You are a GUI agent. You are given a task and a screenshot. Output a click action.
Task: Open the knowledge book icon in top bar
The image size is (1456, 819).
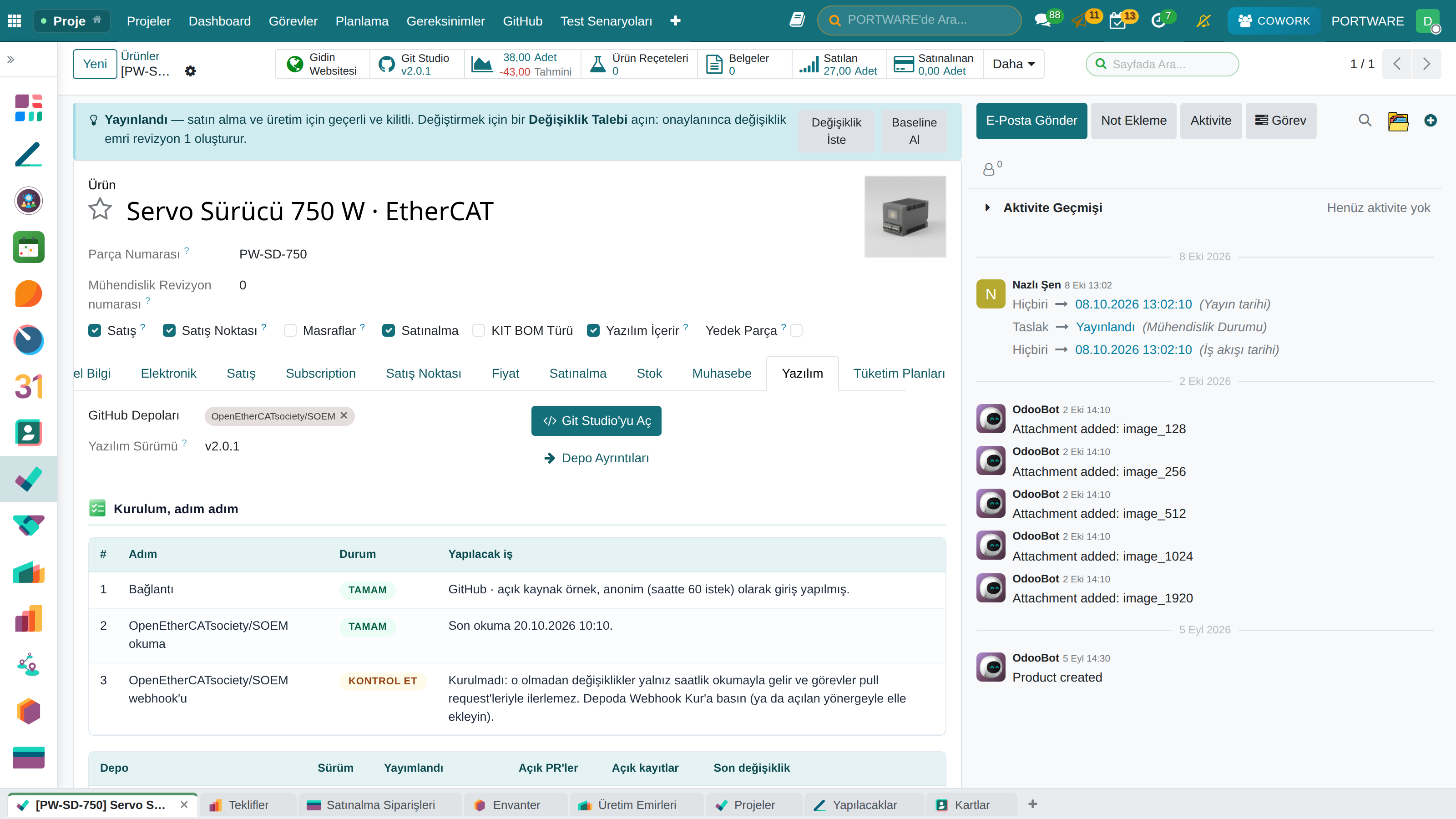coord(797,20)
